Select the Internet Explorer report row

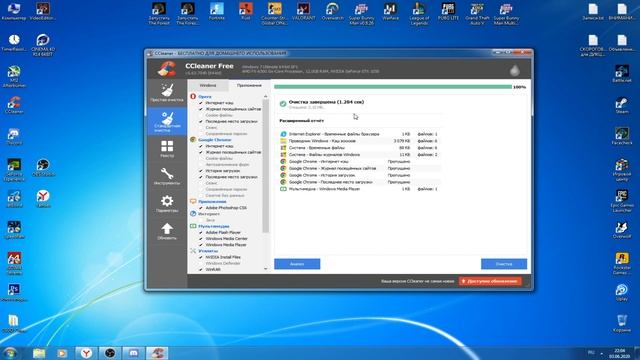pos(360,134)
